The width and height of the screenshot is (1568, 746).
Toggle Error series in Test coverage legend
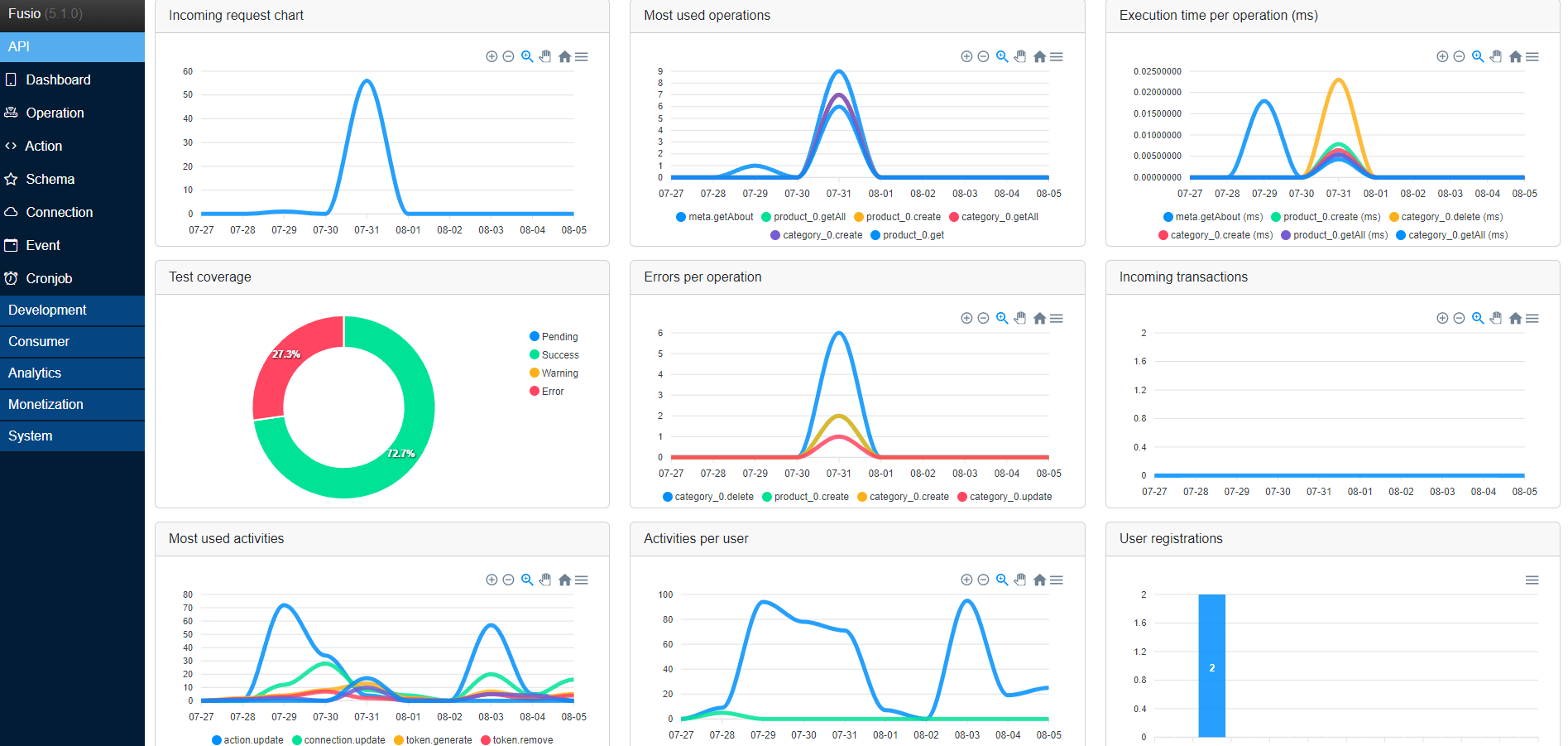(x=546, y=391)
